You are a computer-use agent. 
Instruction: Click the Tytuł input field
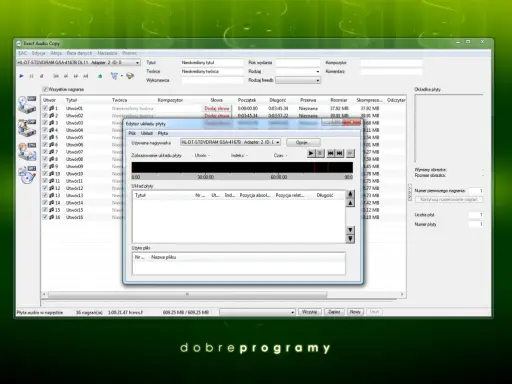pos(212,63)
